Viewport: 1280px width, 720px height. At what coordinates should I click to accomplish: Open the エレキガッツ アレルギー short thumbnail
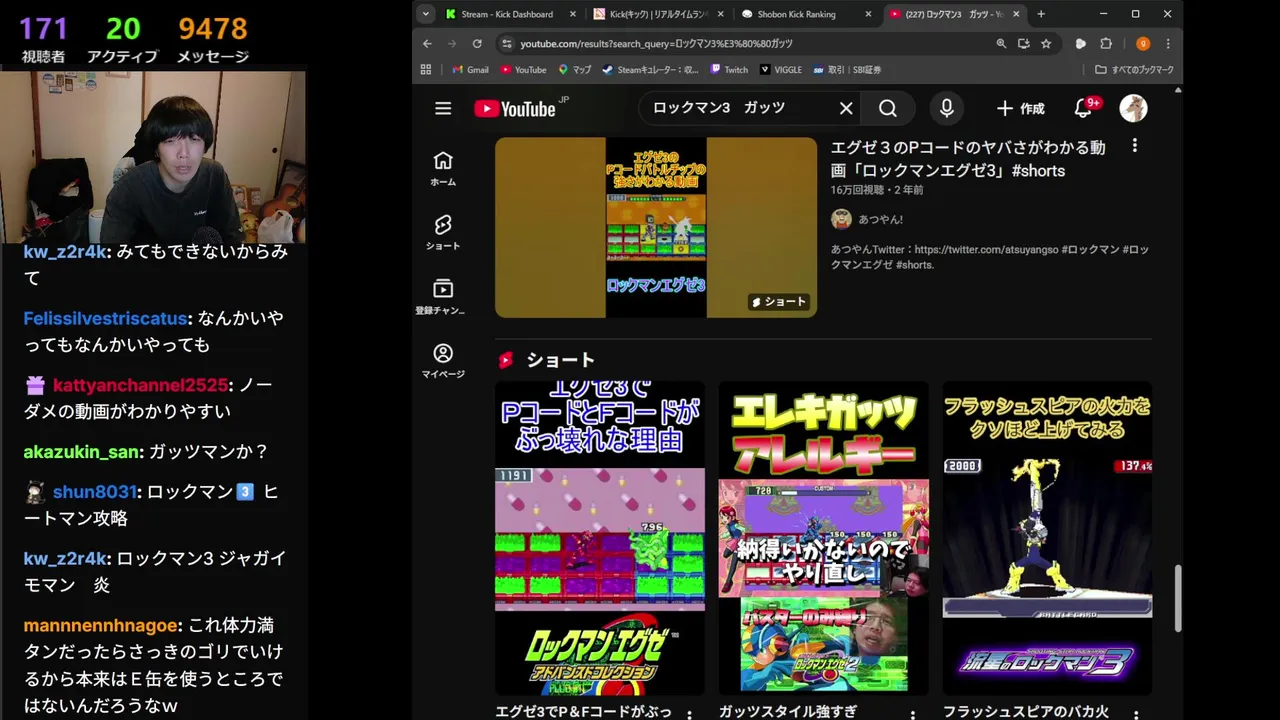(x=824, y=538)
